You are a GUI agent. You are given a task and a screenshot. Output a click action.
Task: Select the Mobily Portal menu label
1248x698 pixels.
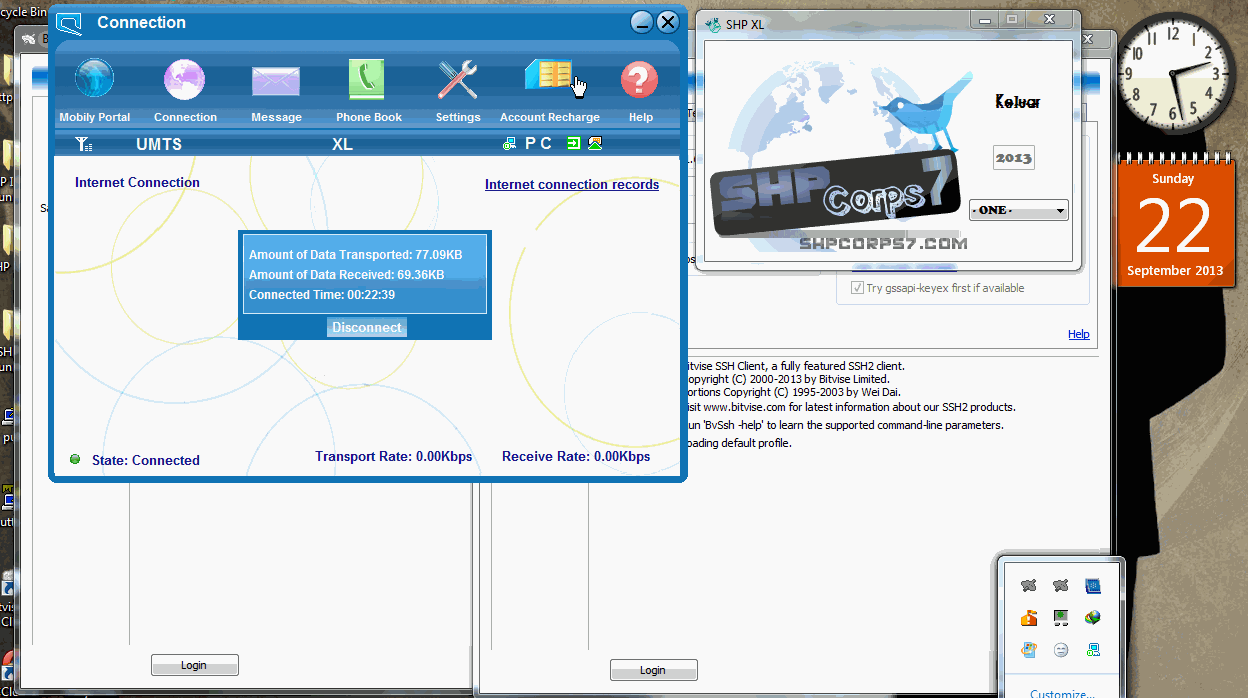point(95,117)
